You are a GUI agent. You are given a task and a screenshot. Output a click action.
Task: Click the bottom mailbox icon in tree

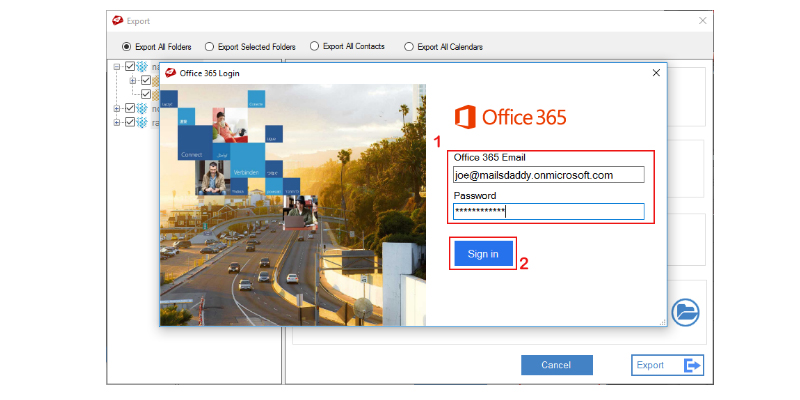142,122
